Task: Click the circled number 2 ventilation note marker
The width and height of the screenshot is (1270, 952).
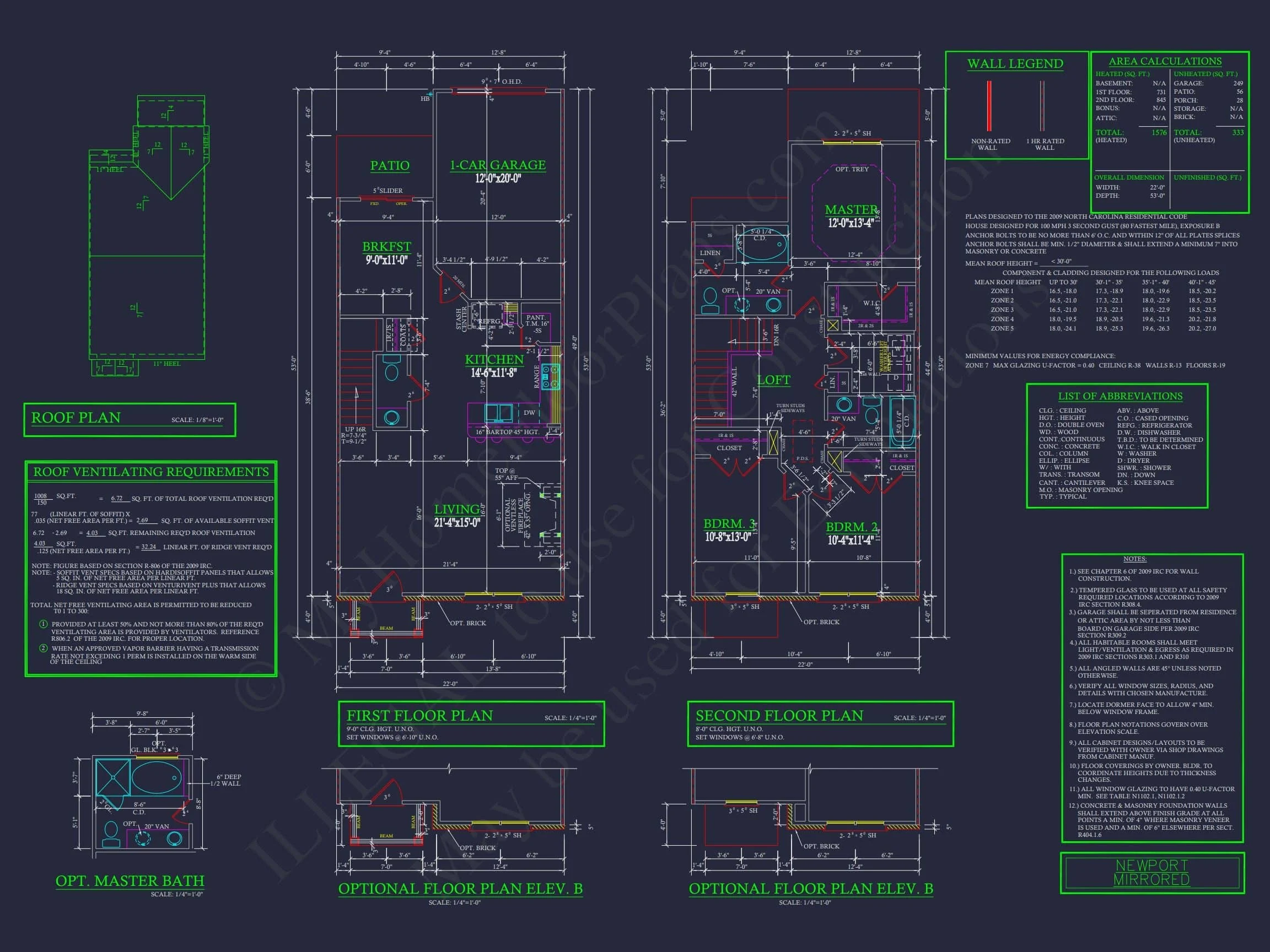Action: point(43,648)
